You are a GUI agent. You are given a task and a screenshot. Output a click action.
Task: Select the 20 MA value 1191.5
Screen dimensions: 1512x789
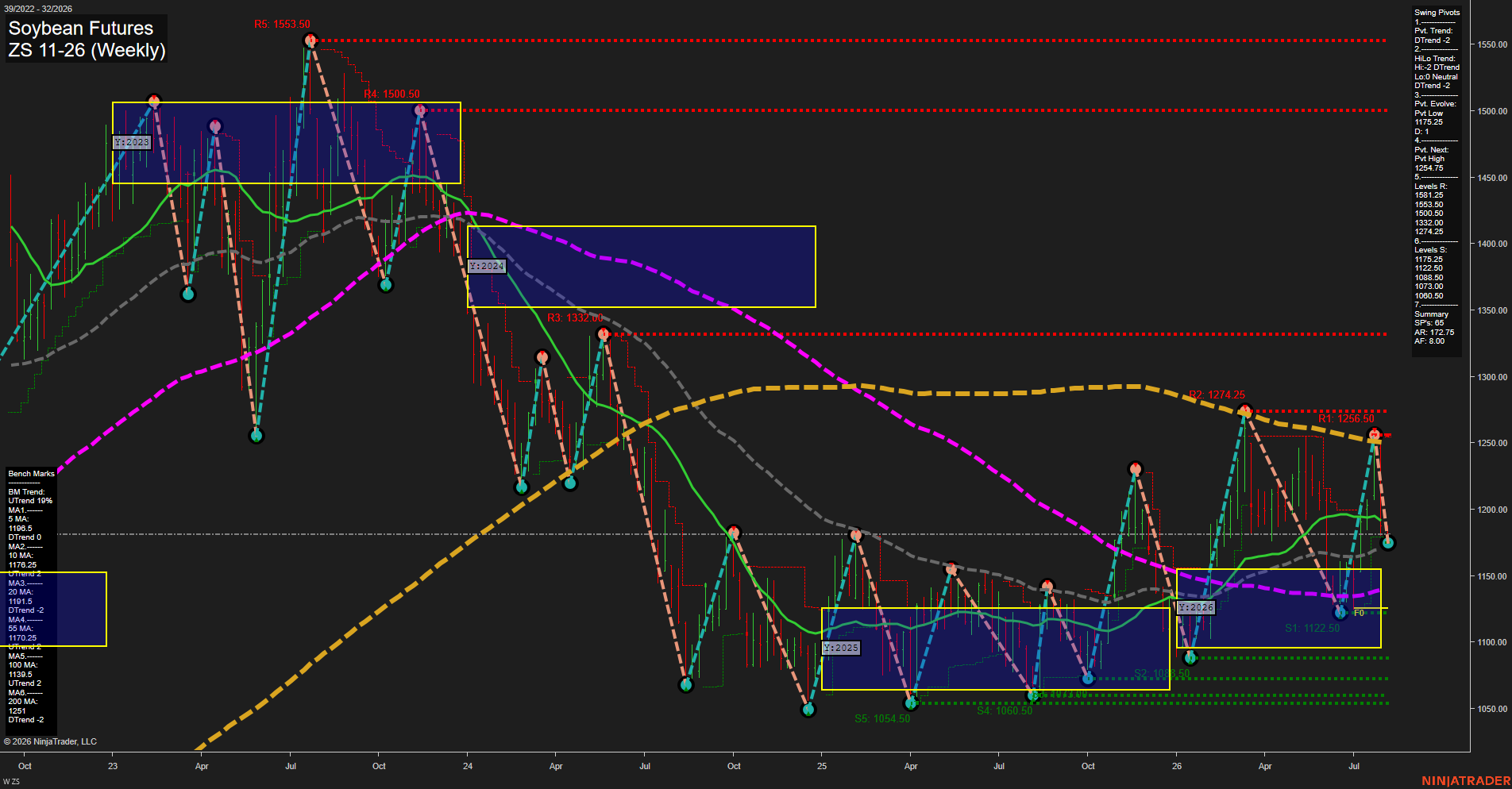(x=21, y=602)
